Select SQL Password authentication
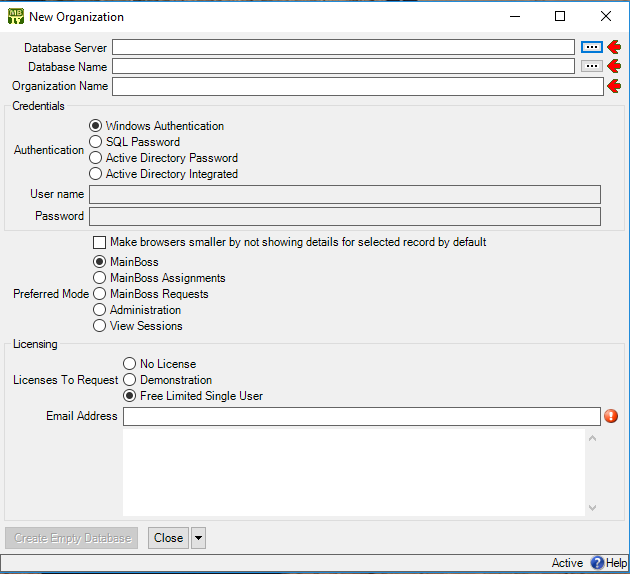This screenshot has height=574, width=630. (135, 142)
